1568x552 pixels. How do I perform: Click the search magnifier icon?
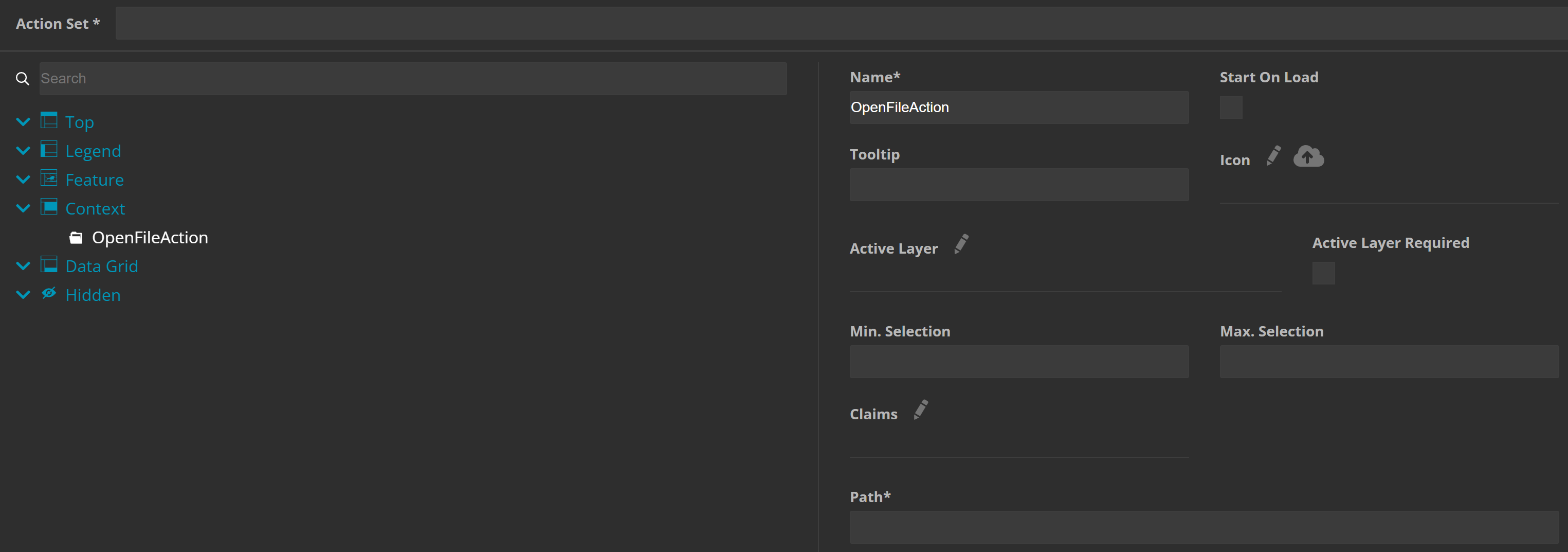coord(23,79)
